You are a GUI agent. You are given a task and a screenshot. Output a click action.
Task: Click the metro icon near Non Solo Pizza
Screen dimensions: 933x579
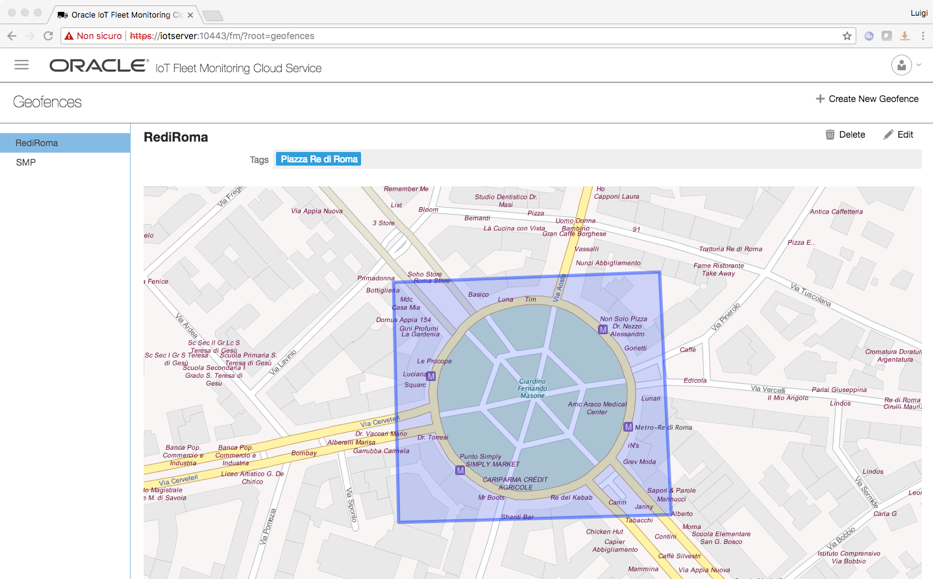(603, 329)
